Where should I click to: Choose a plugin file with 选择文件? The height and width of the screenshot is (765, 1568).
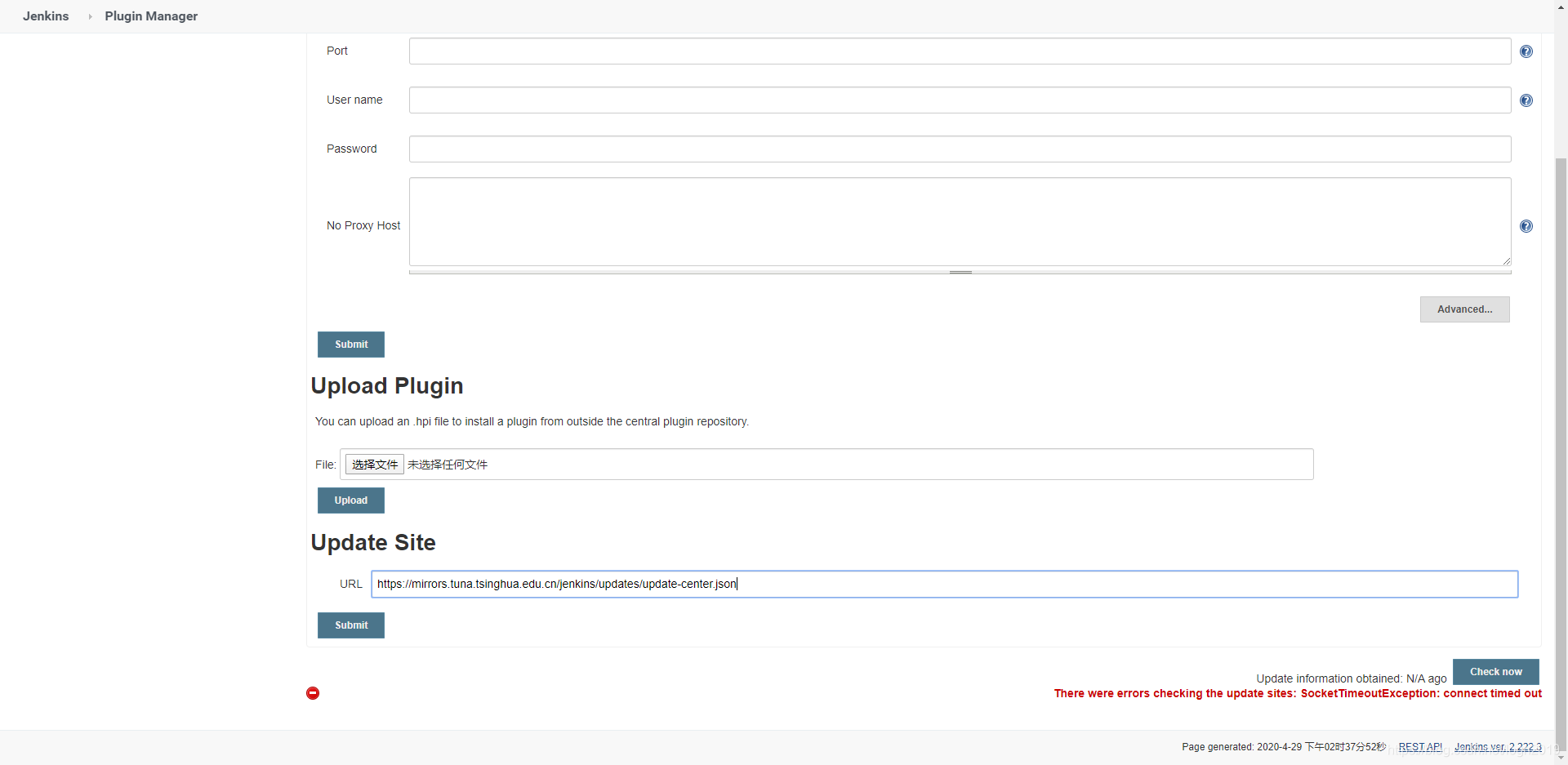pos(375,465)
